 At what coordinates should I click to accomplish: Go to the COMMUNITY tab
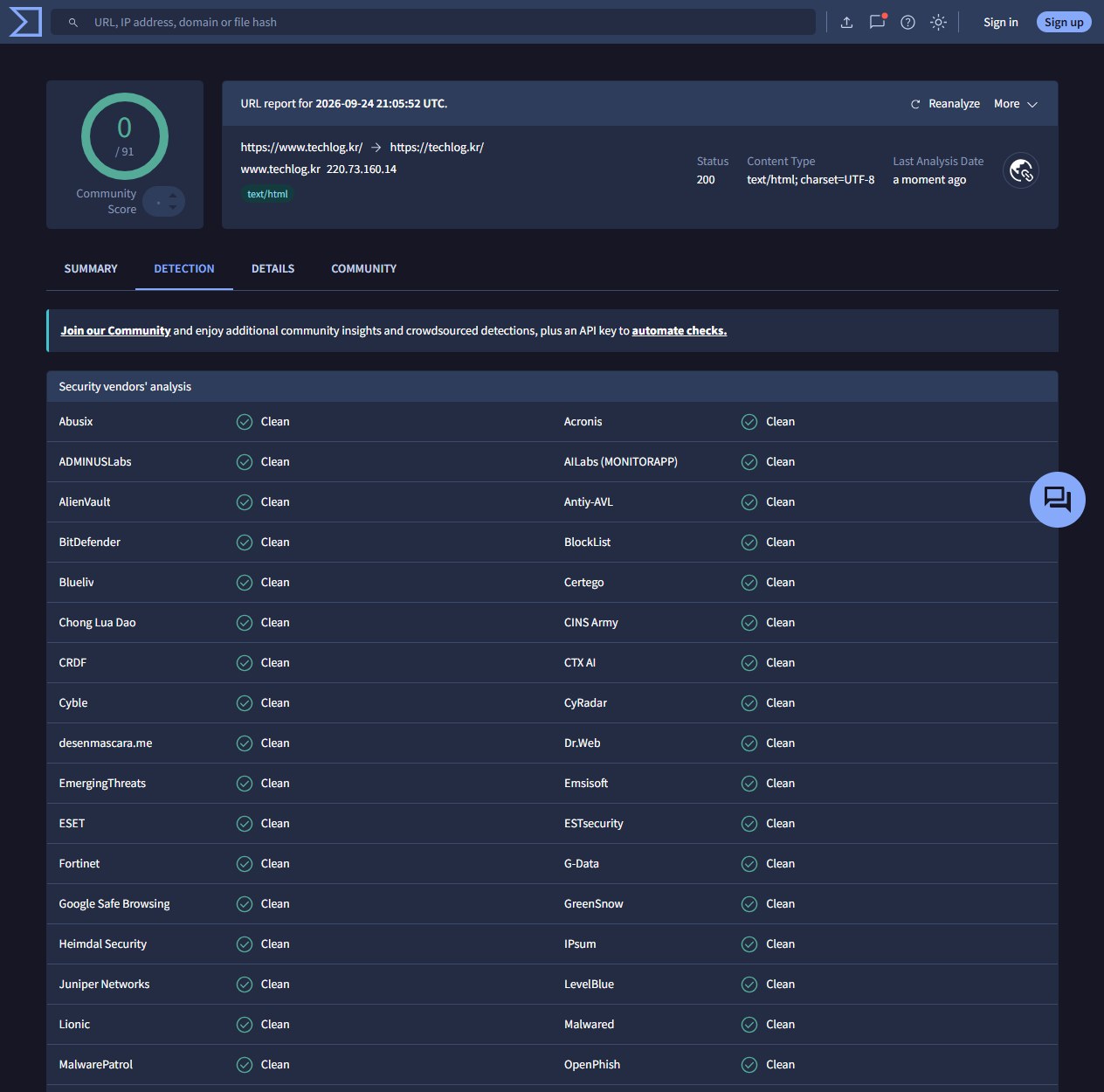[x=363, y=269]
